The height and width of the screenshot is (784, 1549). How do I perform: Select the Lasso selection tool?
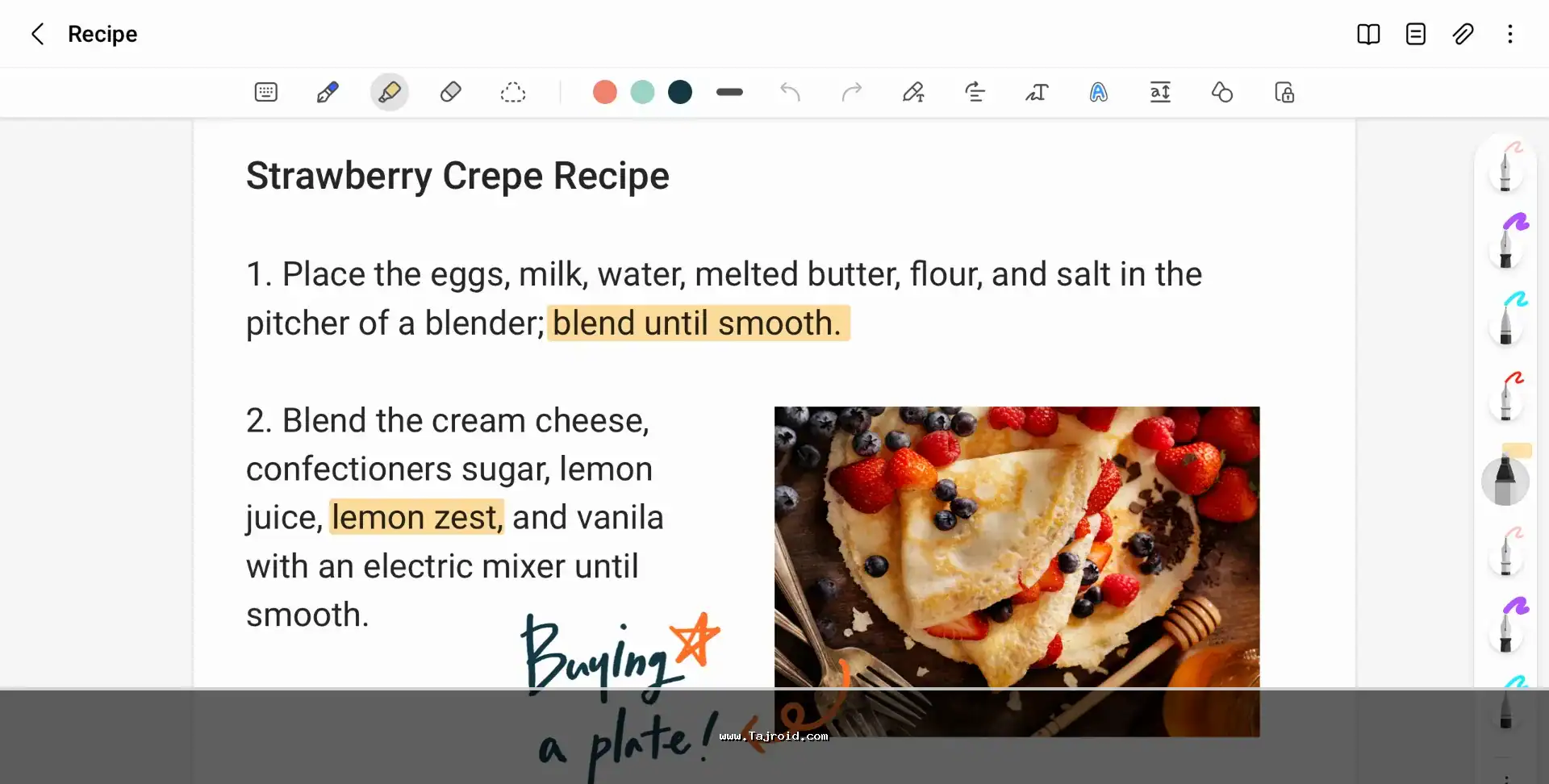click(x=513, y=92)
